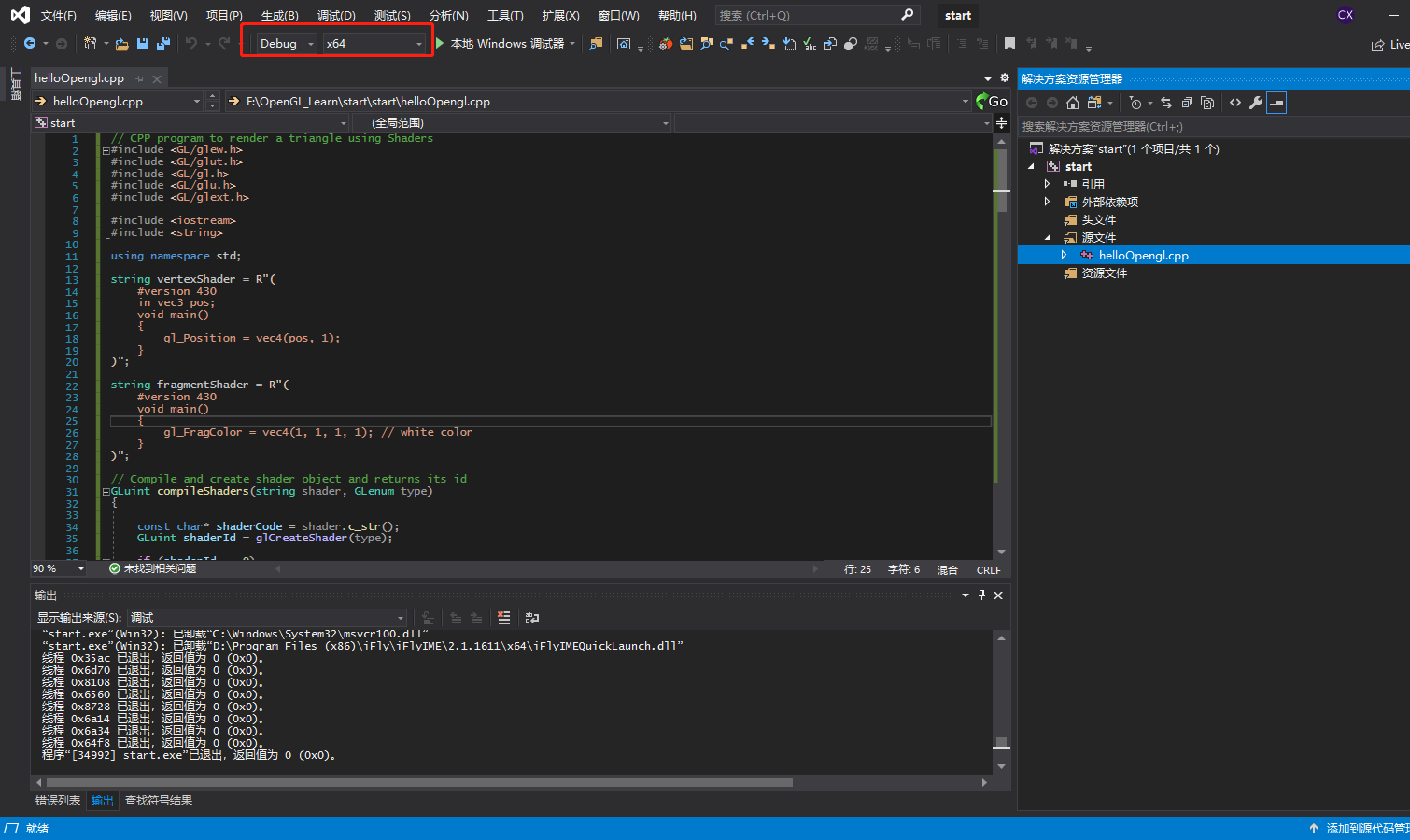This screenshot has width=1410, height=840.
Task: Click the Output panel horizontal scrollbar
Action: 419,782
